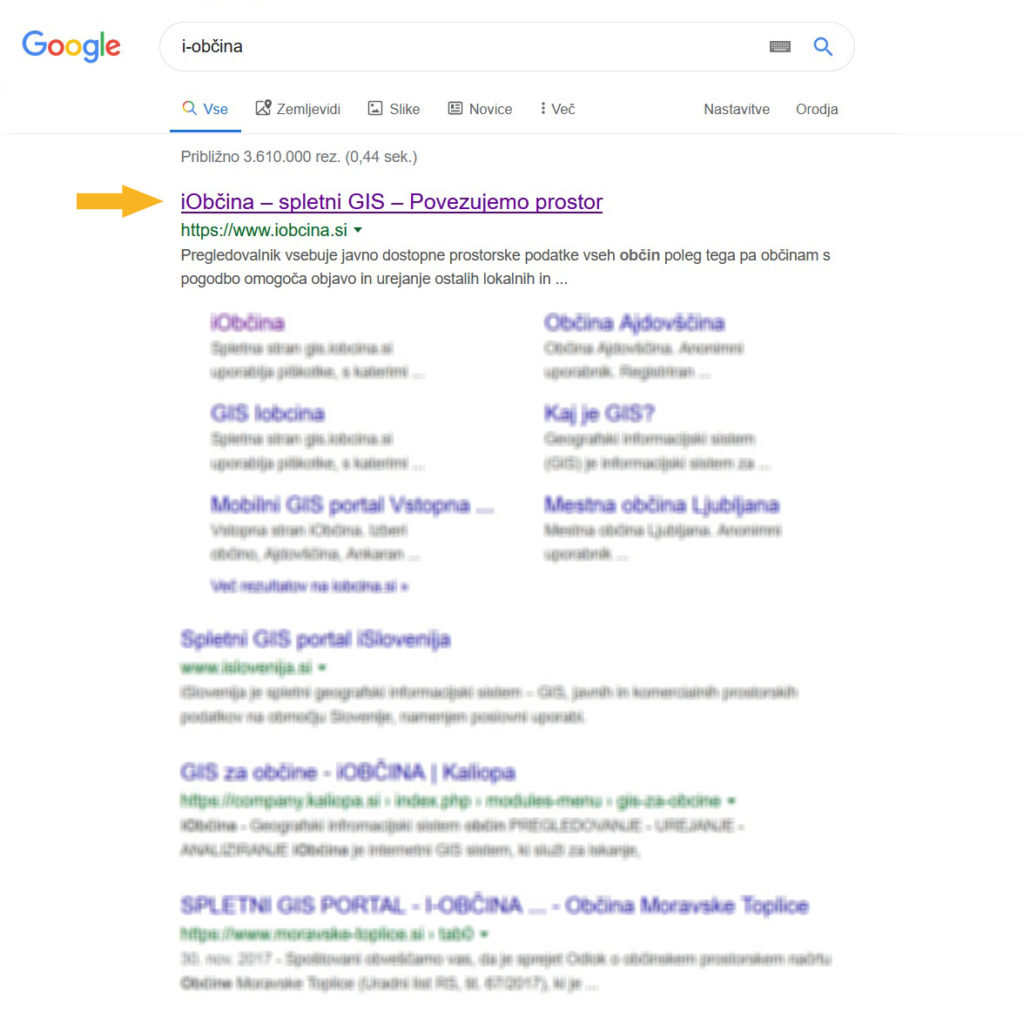Open the Novice tab

coord(480,109)
